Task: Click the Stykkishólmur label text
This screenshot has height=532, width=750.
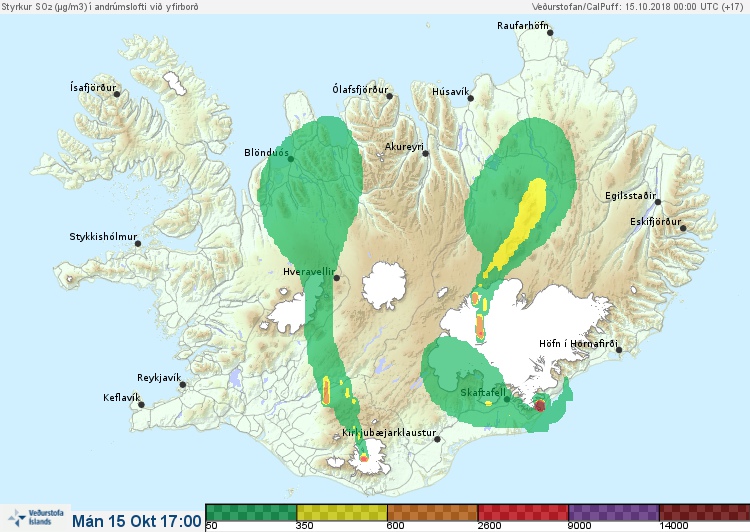Action: (x=103, y=237)
